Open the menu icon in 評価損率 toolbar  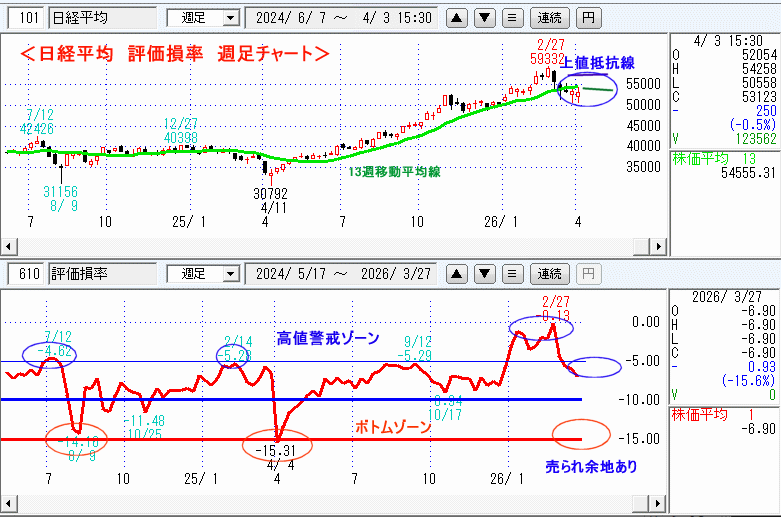[512, 274]
